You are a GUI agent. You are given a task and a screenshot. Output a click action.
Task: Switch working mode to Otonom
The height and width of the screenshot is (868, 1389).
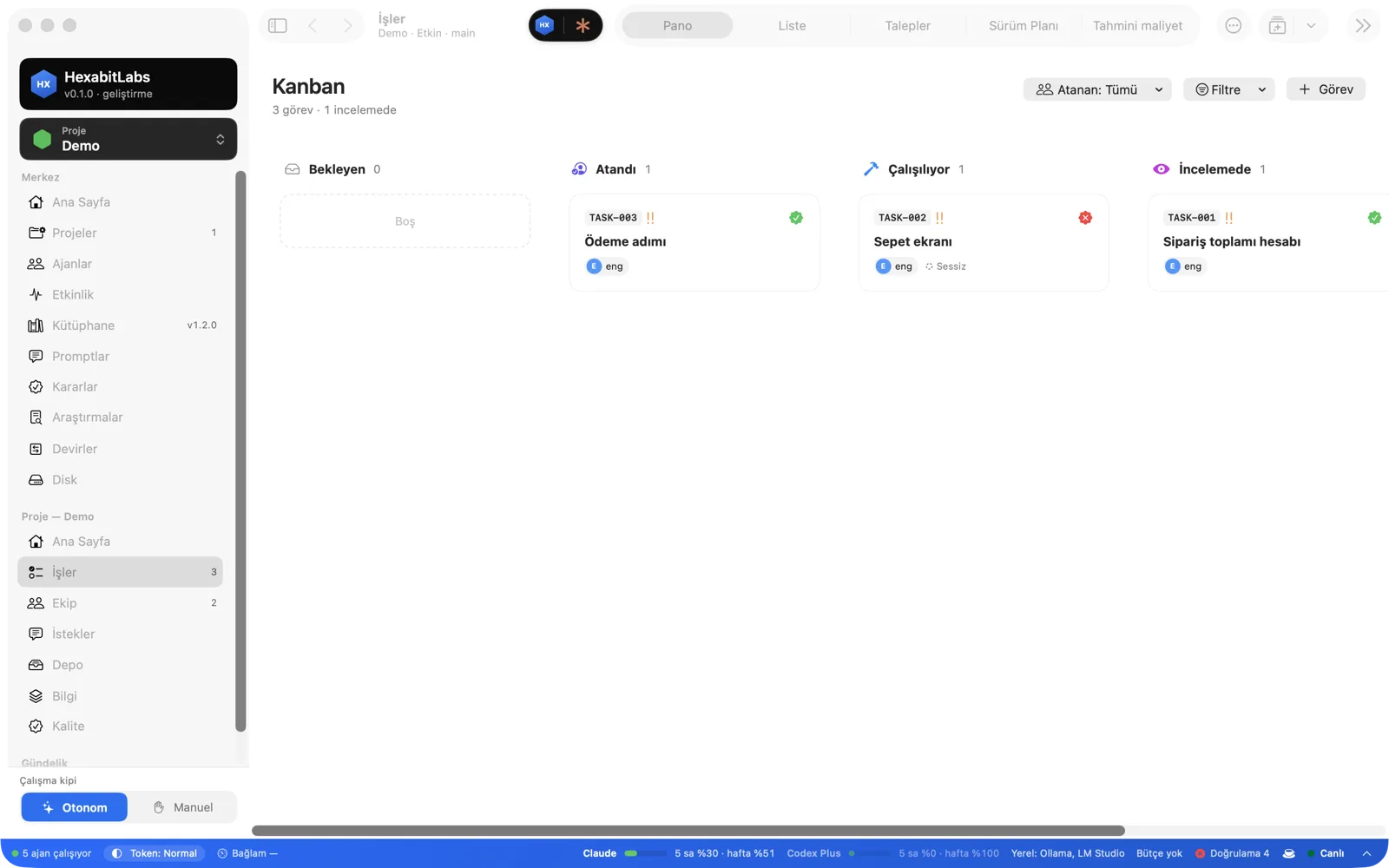pos(75,807)
